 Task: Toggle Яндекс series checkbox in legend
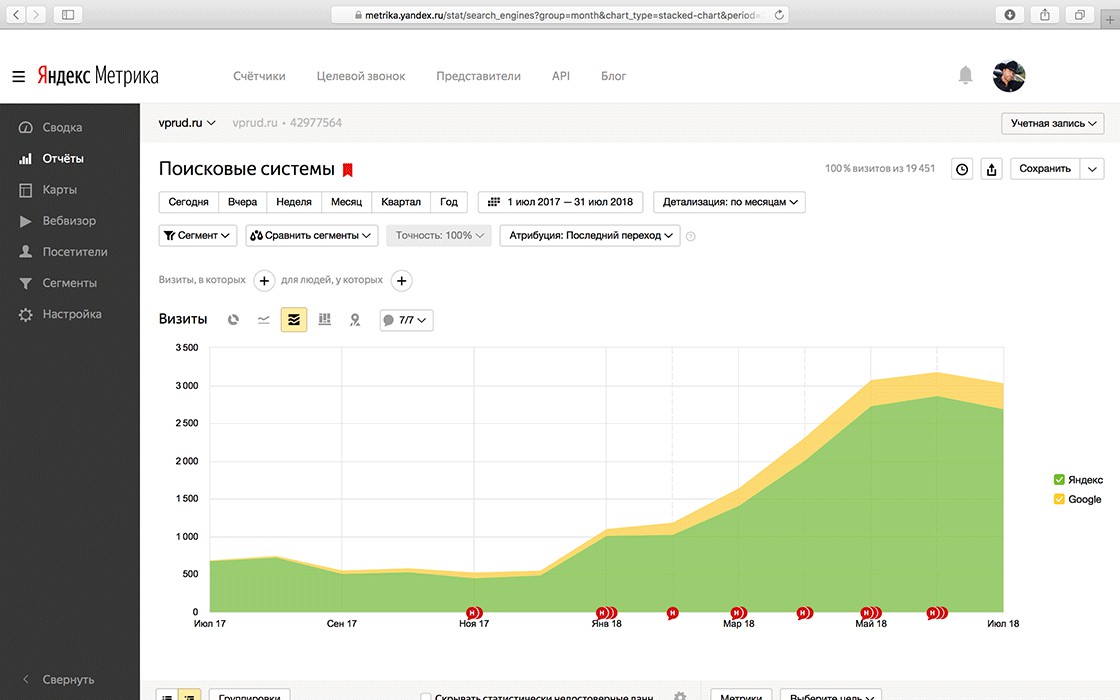click(x=1059, y=479)
